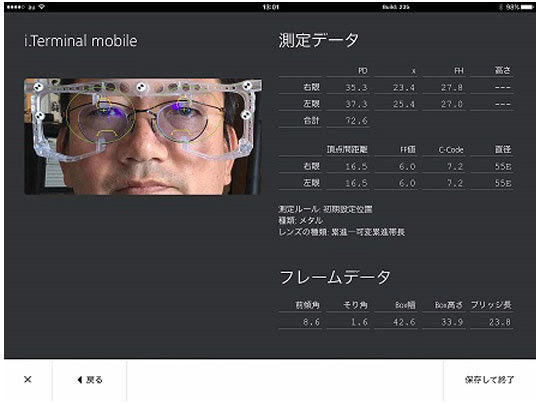
Task: Select the そり角 value 1.6
Action: pyautogui.click(x=359, y=322)
